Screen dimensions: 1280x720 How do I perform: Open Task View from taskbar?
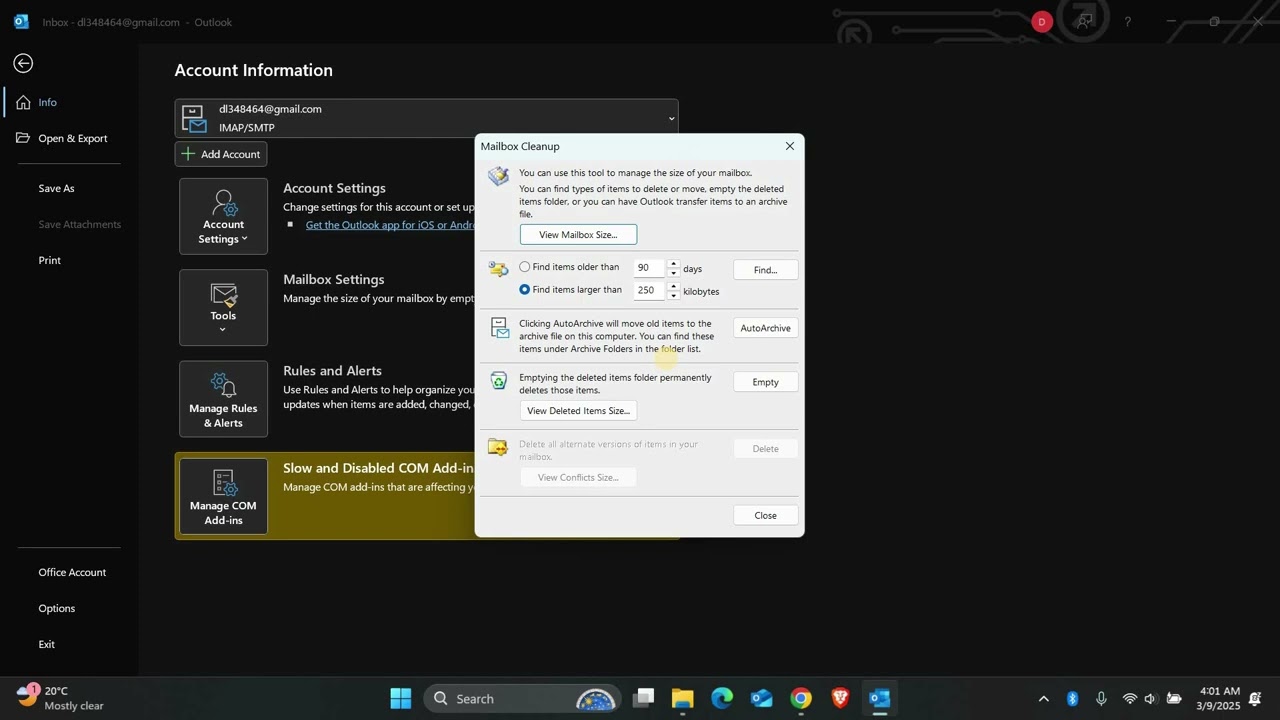pyautogui.click(x=643, y=698)
